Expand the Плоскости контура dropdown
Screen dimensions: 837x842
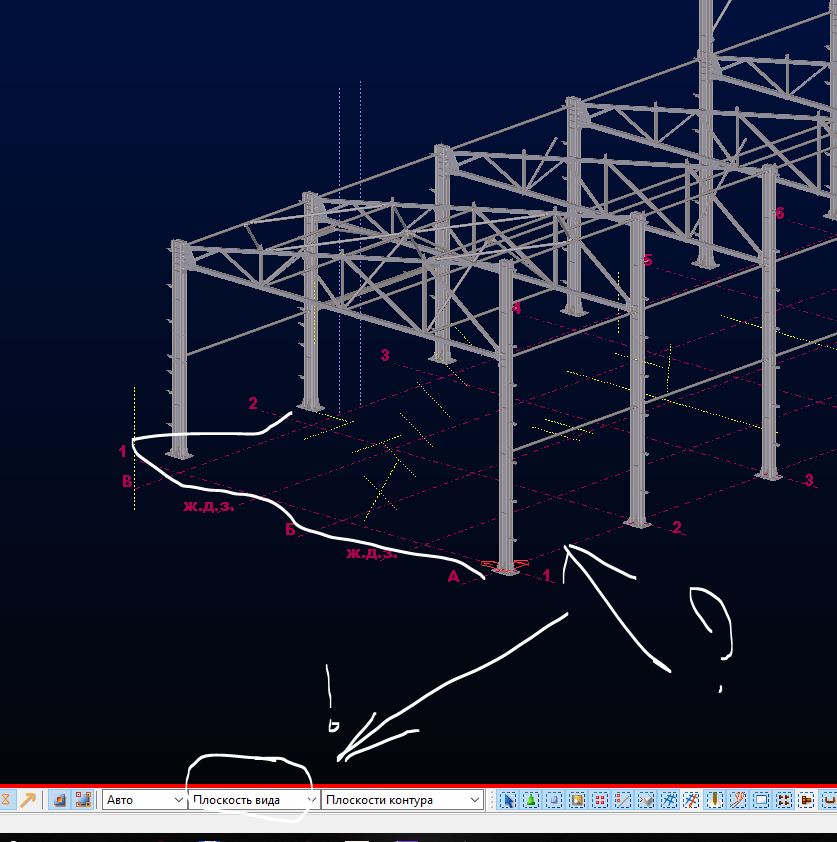click(402, 800)
